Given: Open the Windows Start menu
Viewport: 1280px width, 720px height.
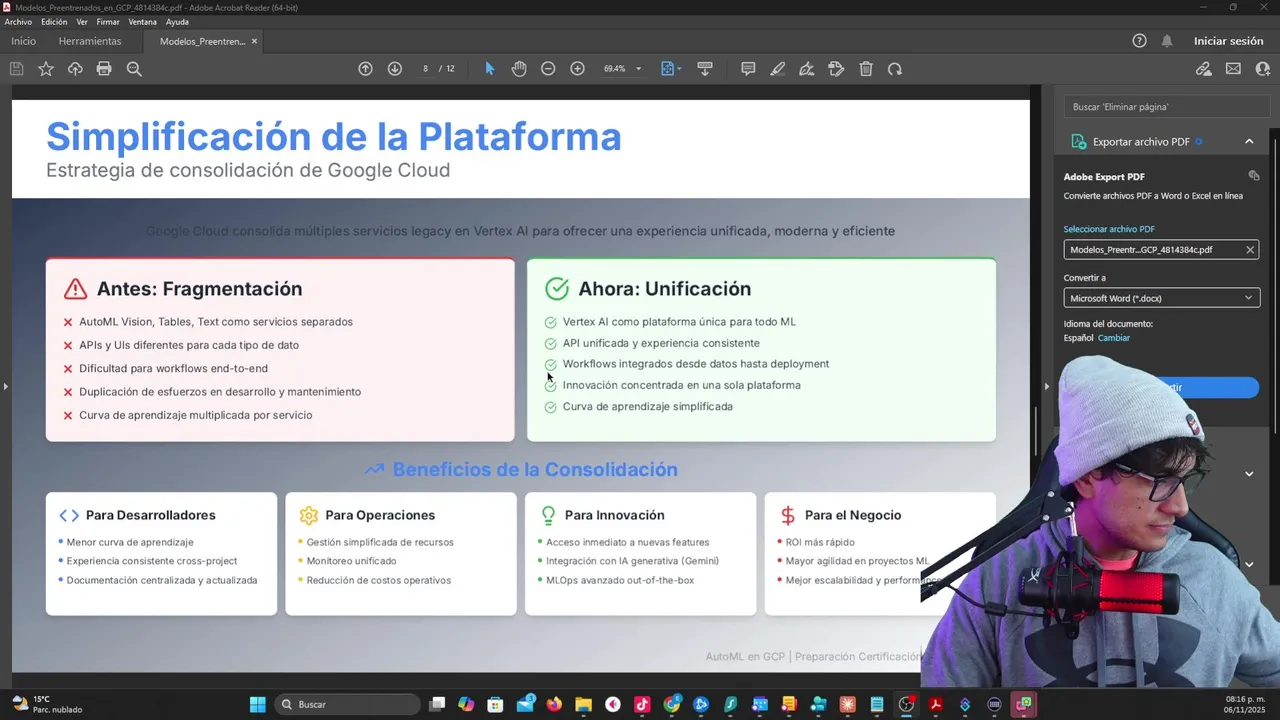Looking at the screenshot, I should pyautogui.click(x=257, y=704).
